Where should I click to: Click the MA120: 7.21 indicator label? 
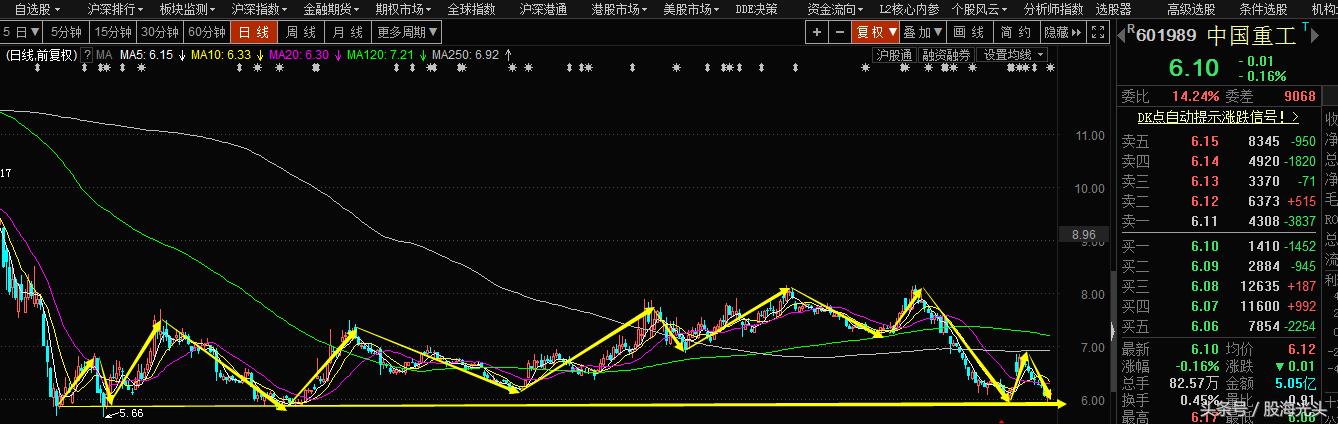[381, 54]
